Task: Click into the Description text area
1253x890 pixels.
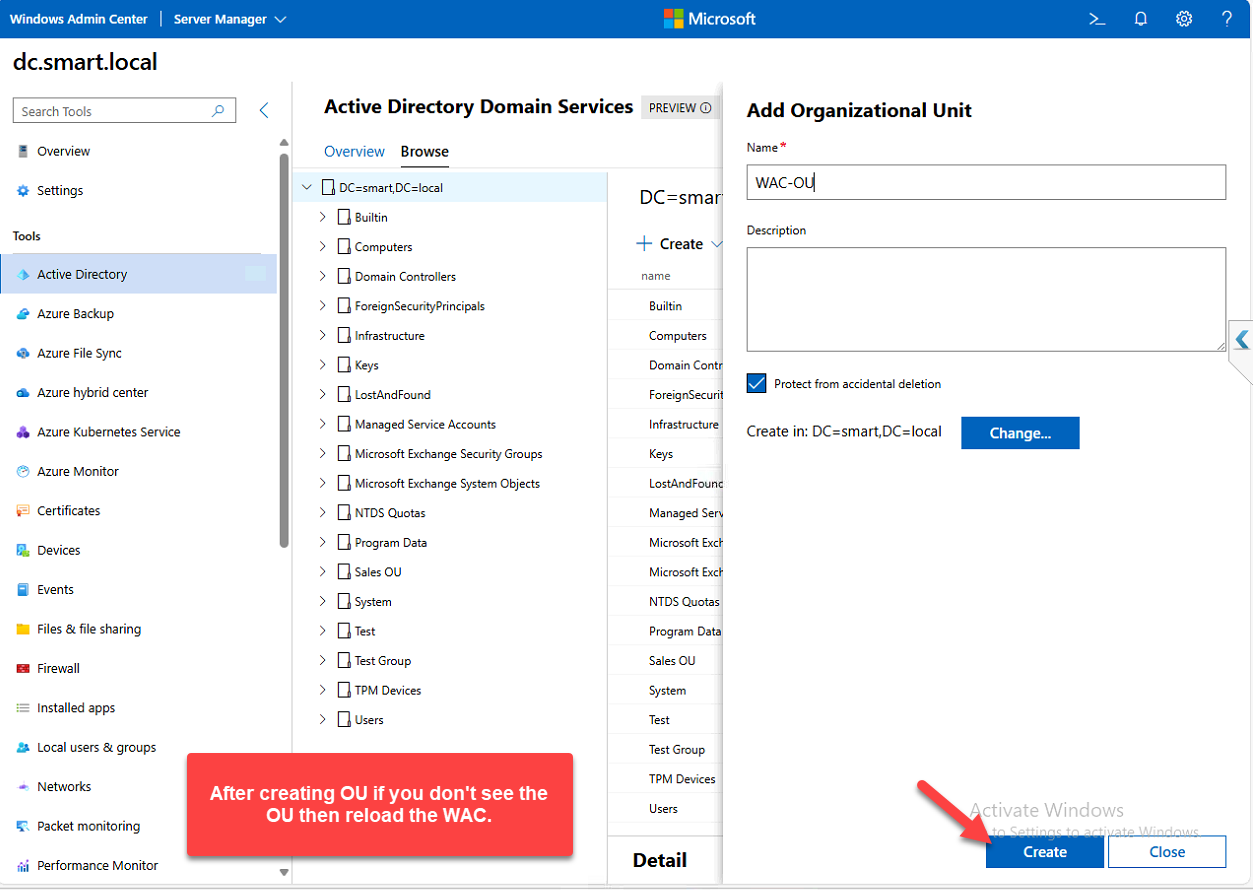Action: [x=986, y=299]
